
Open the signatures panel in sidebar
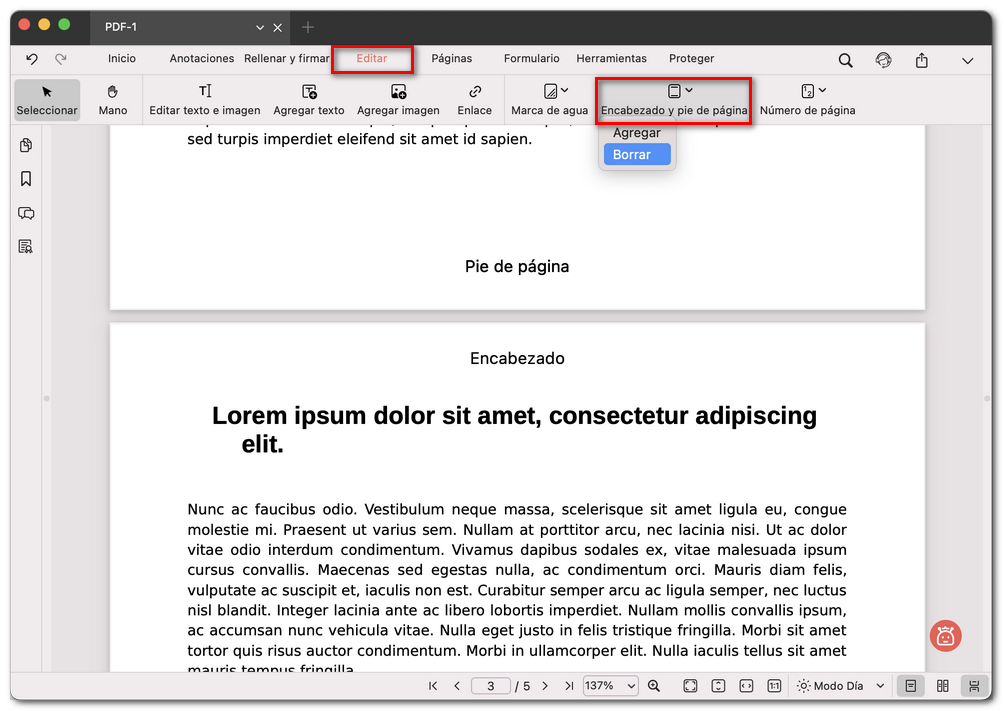(26, 246)
